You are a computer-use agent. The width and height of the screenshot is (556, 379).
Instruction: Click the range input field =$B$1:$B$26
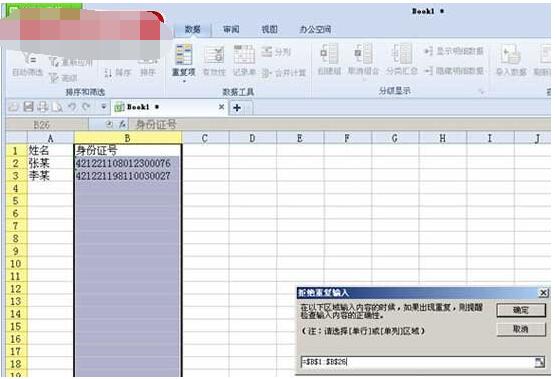pos(417,362)
